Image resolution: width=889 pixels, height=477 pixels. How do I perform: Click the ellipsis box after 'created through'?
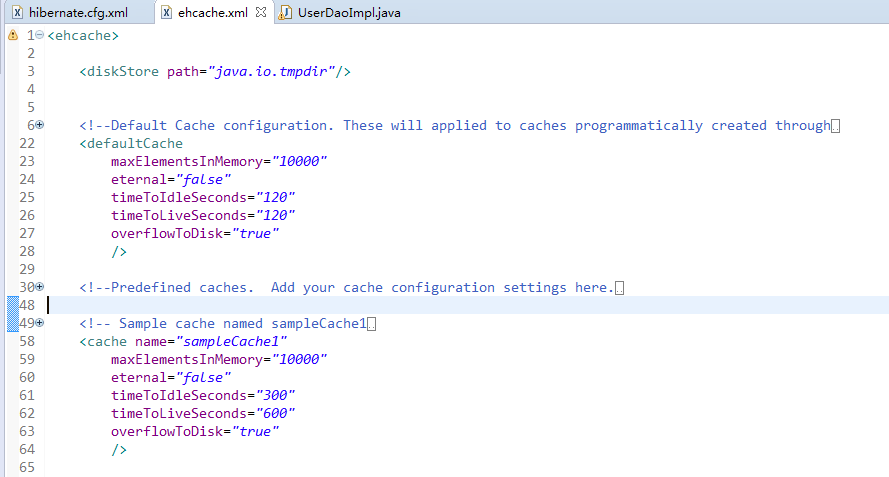(836, 126)
